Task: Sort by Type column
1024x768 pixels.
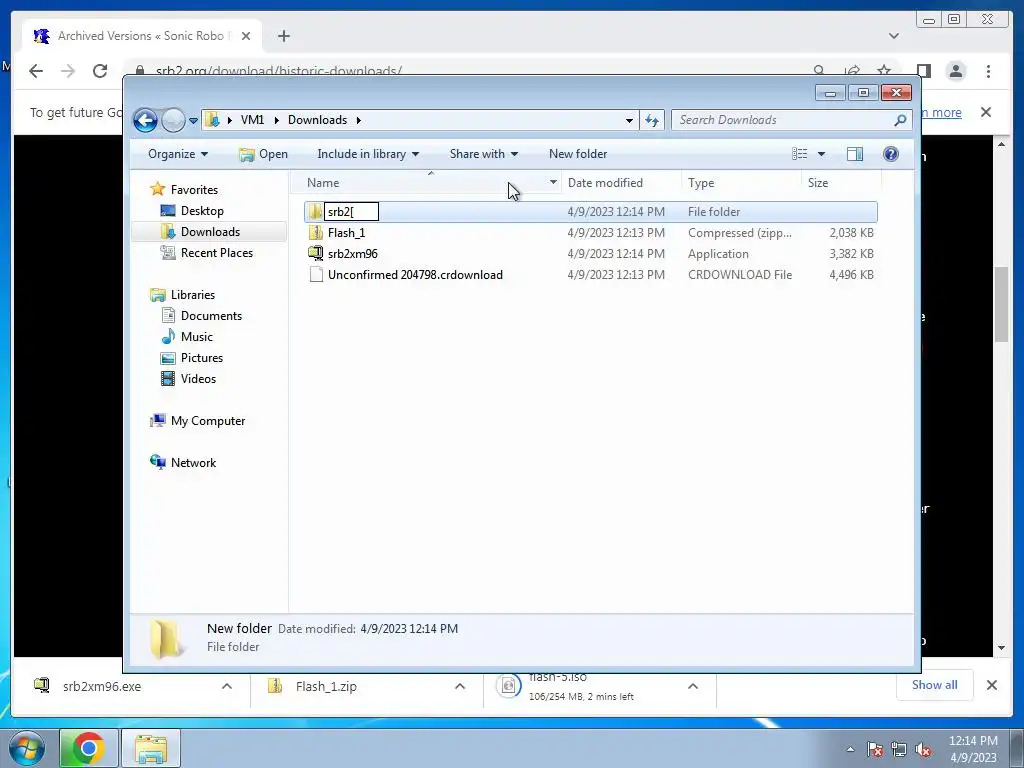Action: [x=741, y=183]
